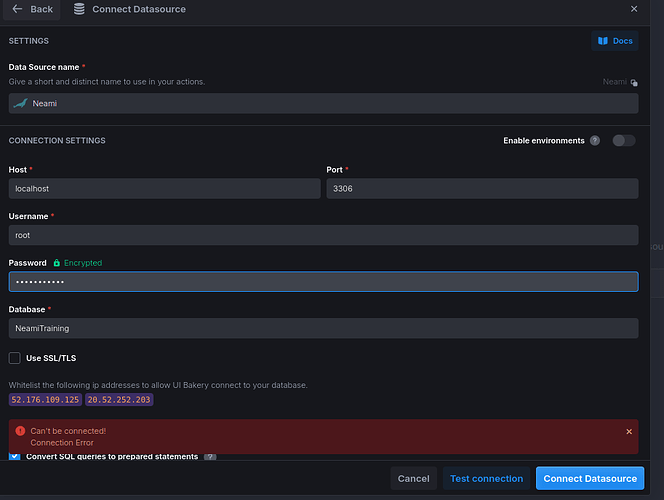Click the Username field containing root
This screenshot has height=500, width=664.
(323, 235)
